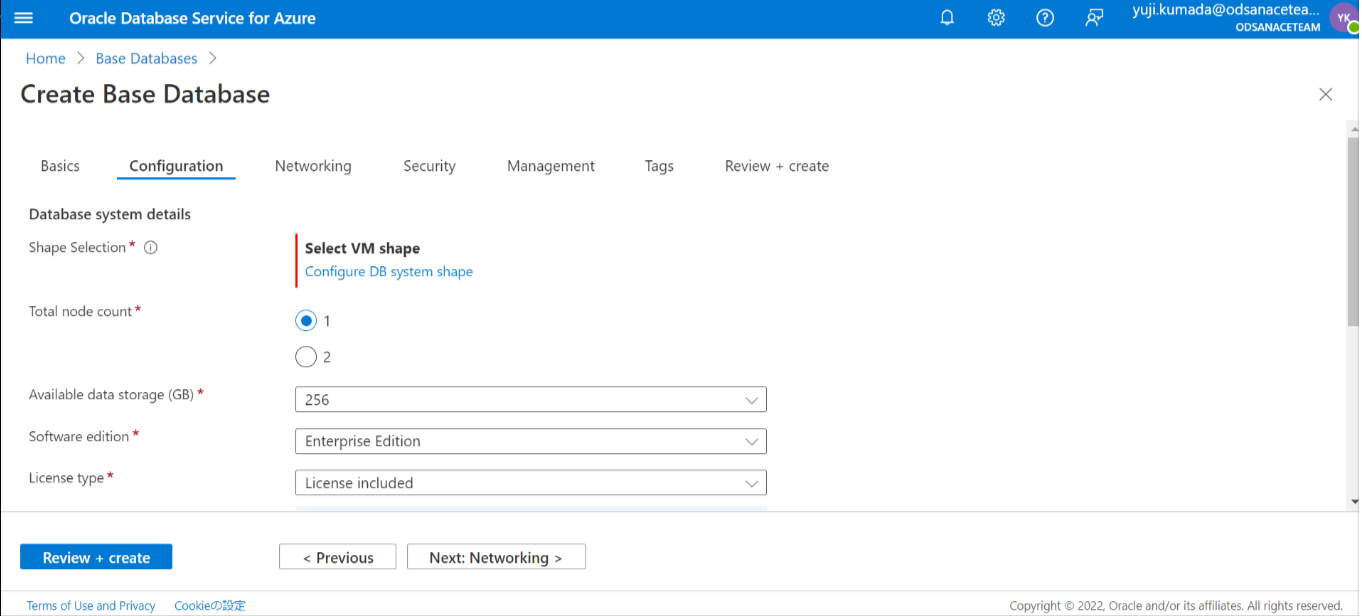This screenshot has height=616, width=1362.
Task: Open the notifications bell
Action: click(946, 17)
